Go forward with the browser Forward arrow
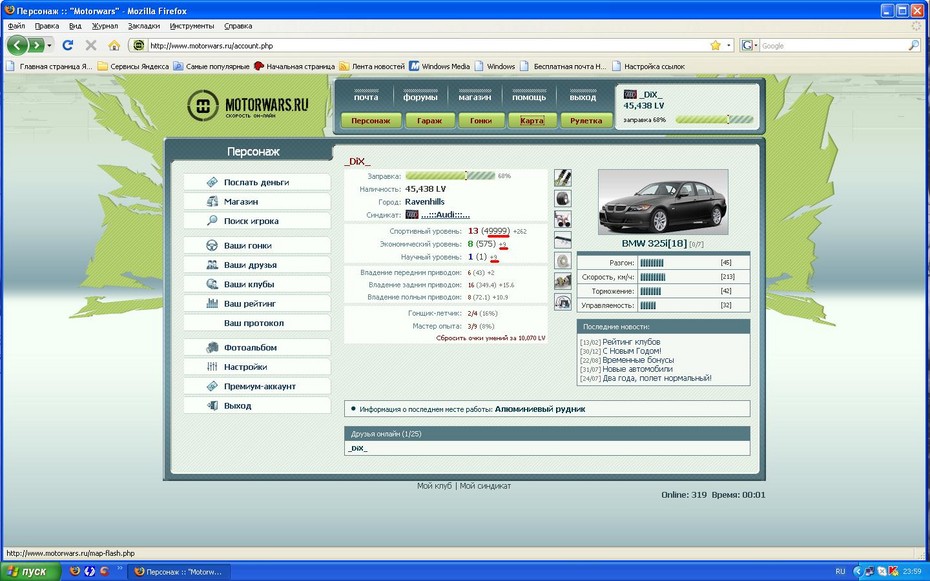The height and width of the screenshot is (581, 930). pyautogui.click(x=36, y=45)
